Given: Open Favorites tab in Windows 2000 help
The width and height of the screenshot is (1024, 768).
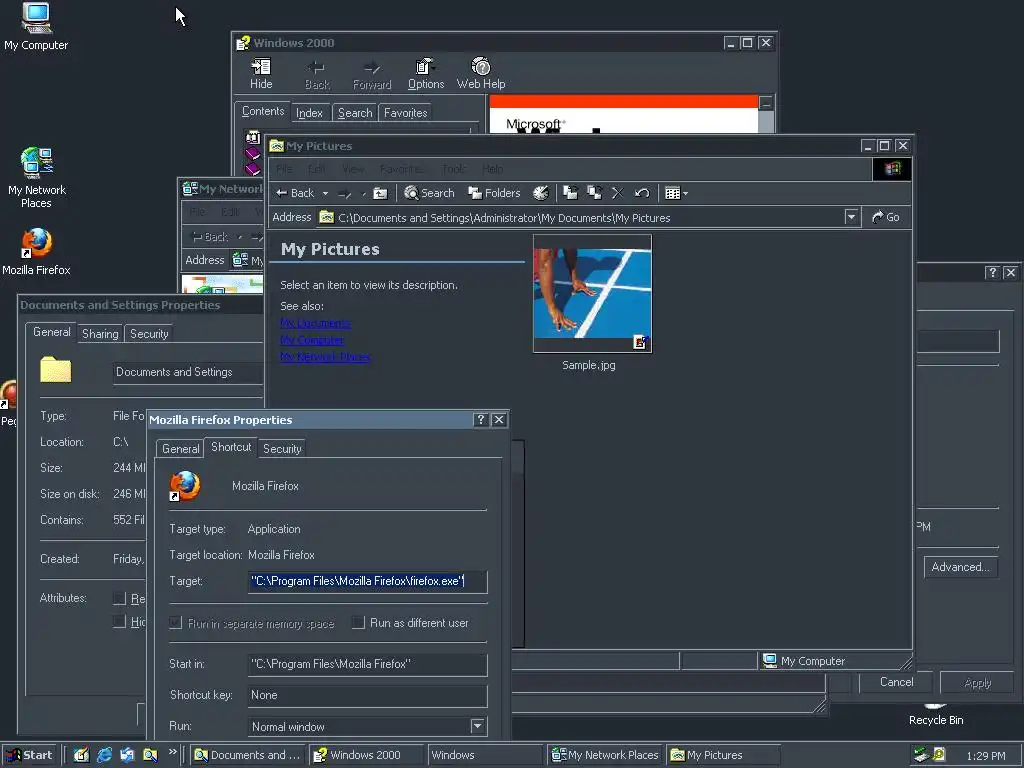Looking at the screenshot, I should click(406, 113).
